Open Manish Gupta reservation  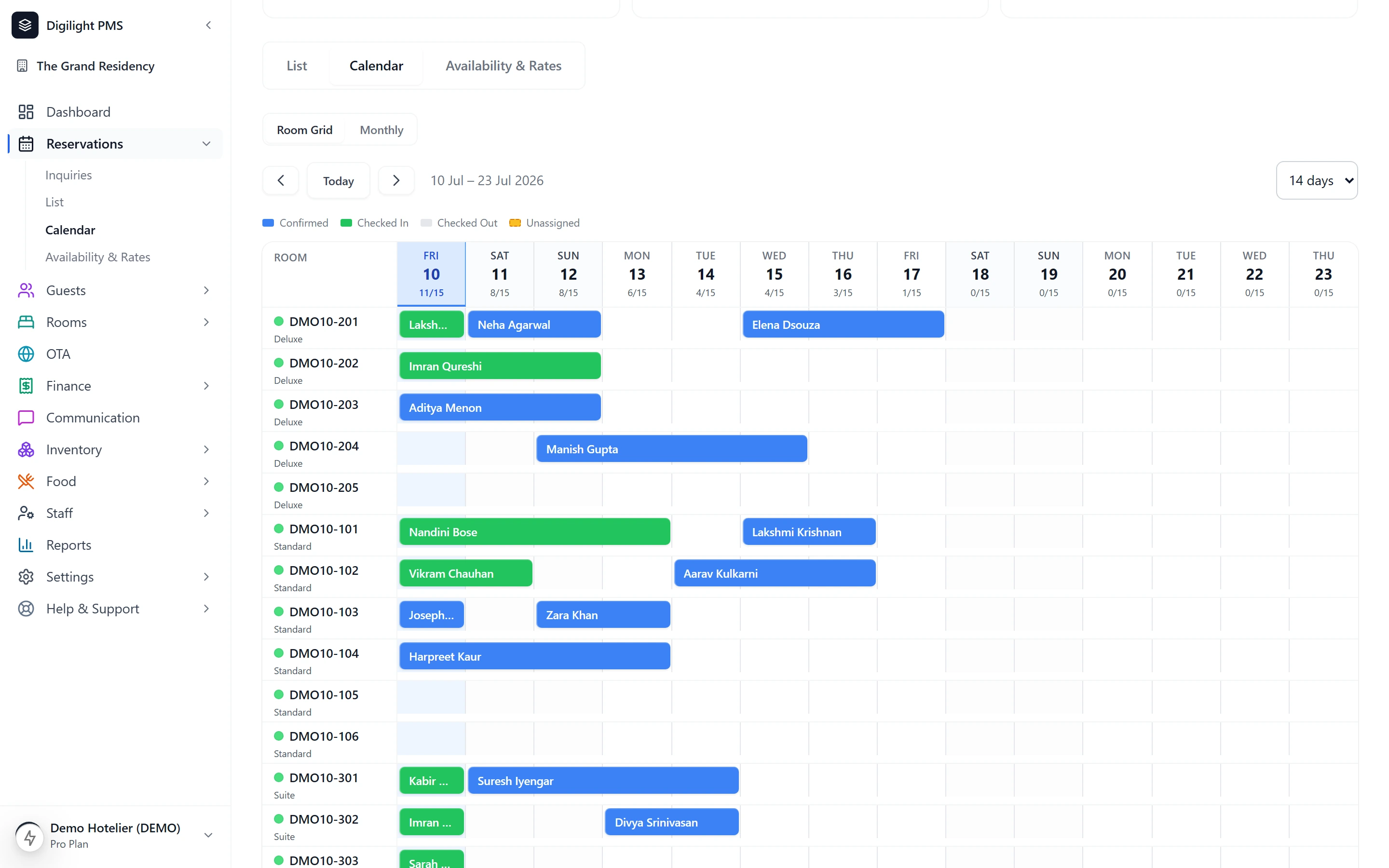click(x=671, y=449)
